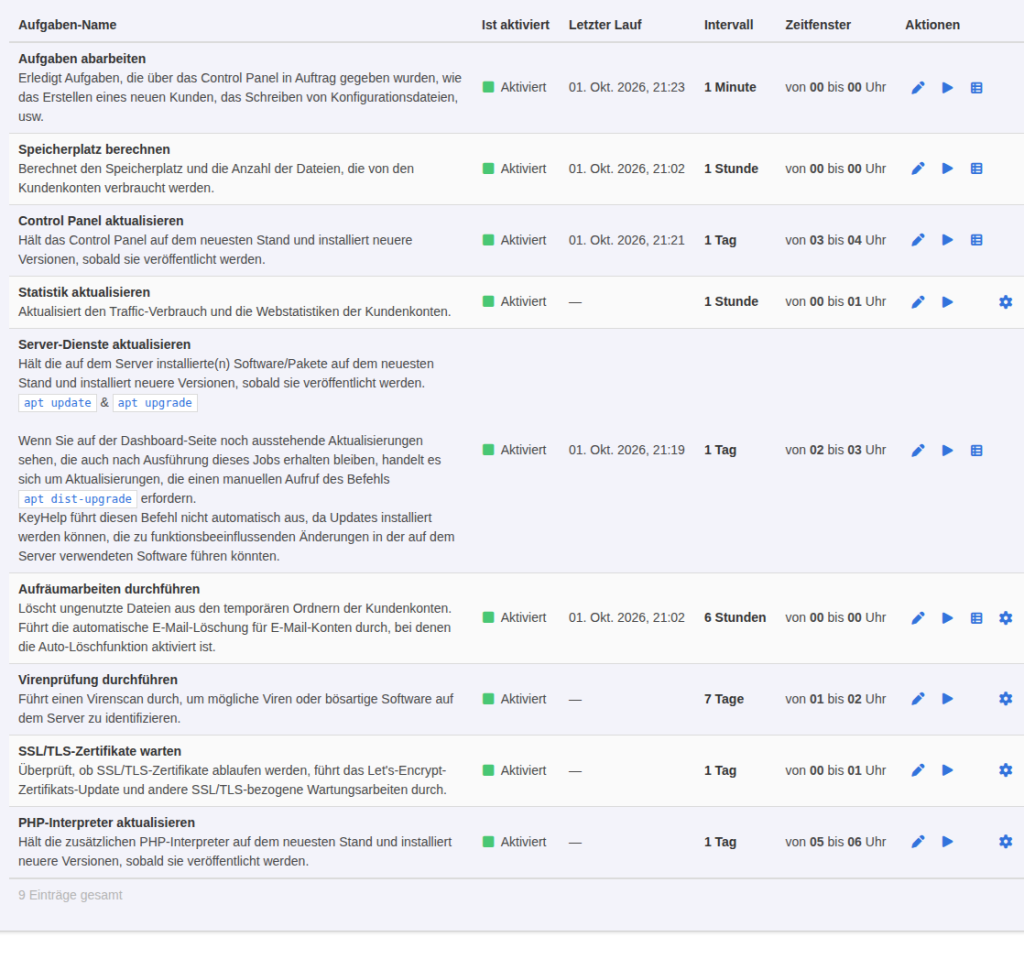
Task: Click the 'Ist aktiviert' column header
Action: [515, 25]
